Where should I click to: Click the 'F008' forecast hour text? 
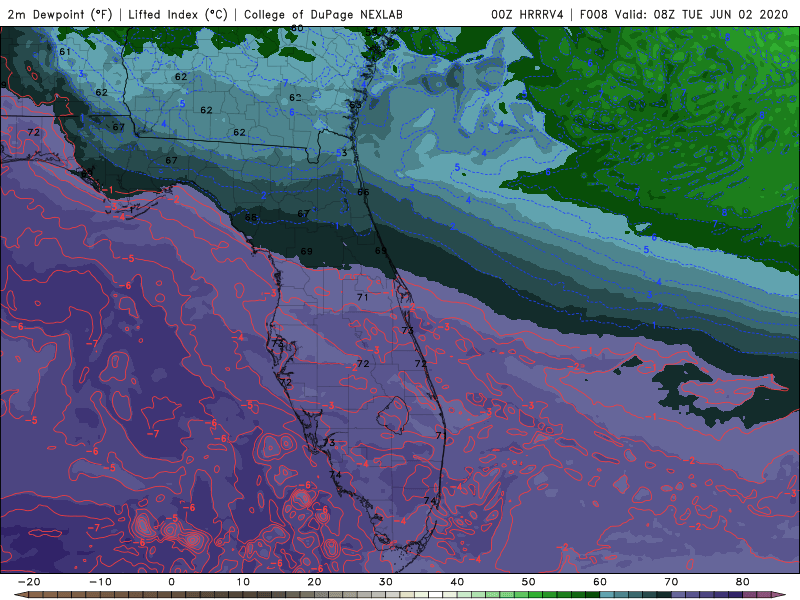tap(594, 14)
